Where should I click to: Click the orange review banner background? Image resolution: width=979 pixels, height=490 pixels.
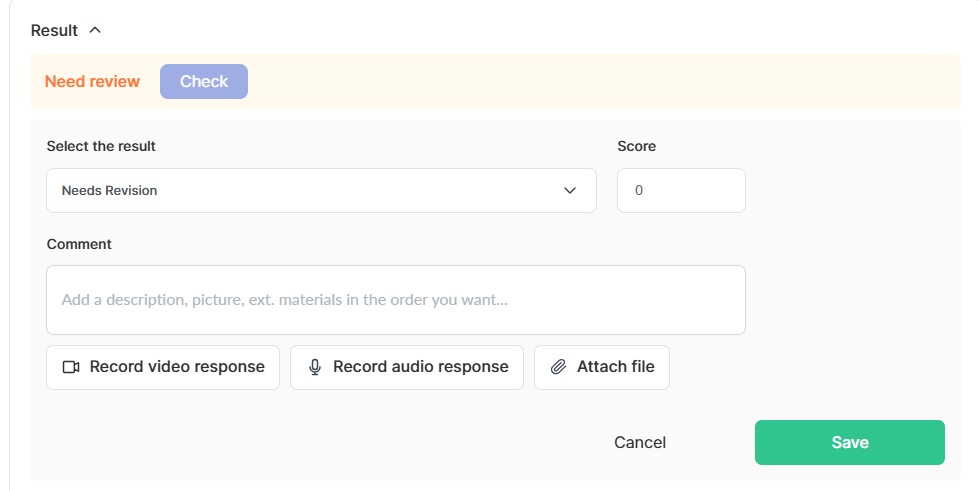pos(600,81)
